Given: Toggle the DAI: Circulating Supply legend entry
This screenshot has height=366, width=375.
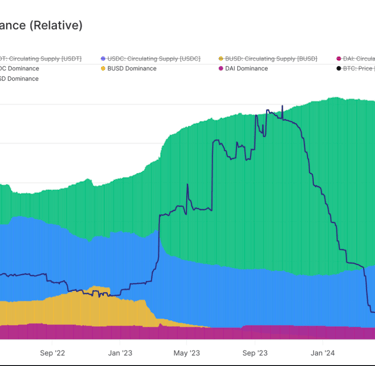Looking at the screenshot, I should 356,59.
